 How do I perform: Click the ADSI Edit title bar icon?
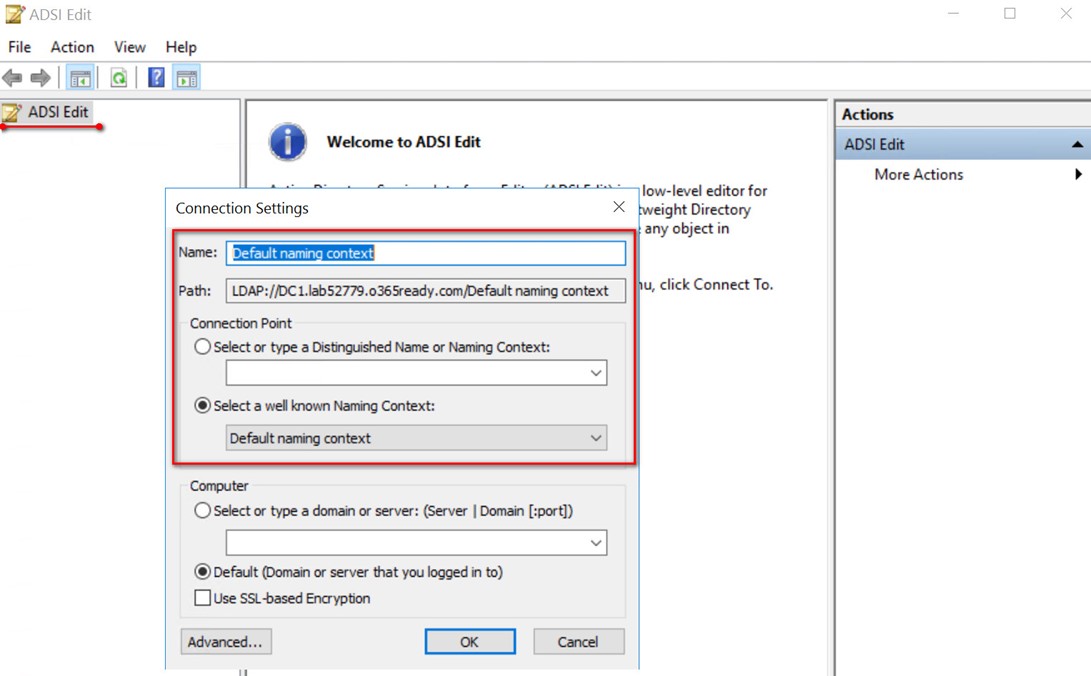click(x=14, y=14)
